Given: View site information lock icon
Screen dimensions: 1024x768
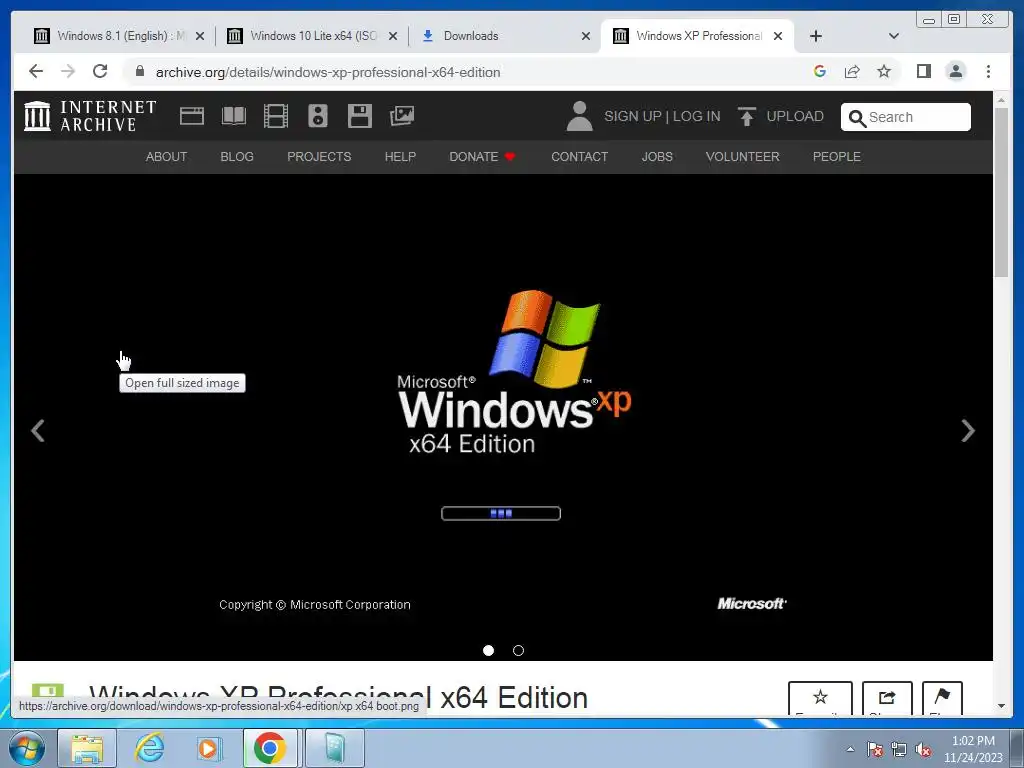Looking at the screenshot, I should coord(139,71).
